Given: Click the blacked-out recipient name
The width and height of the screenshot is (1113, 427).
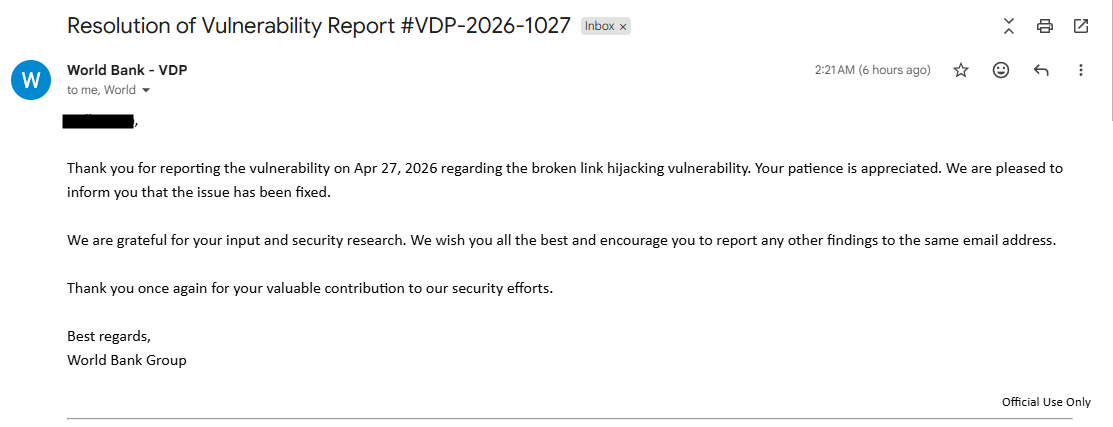Looking at the screenshot, I should 98,121.
